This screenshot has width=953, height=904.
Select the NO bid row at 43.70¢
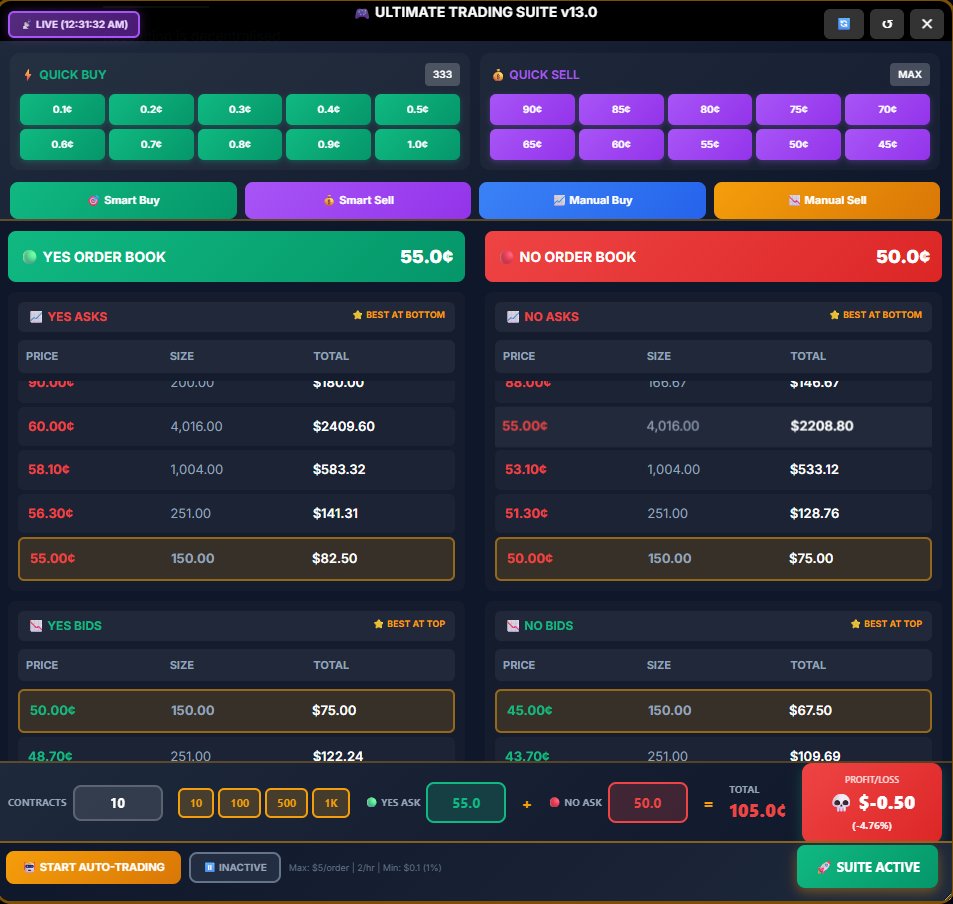click(x=713, y=751)
